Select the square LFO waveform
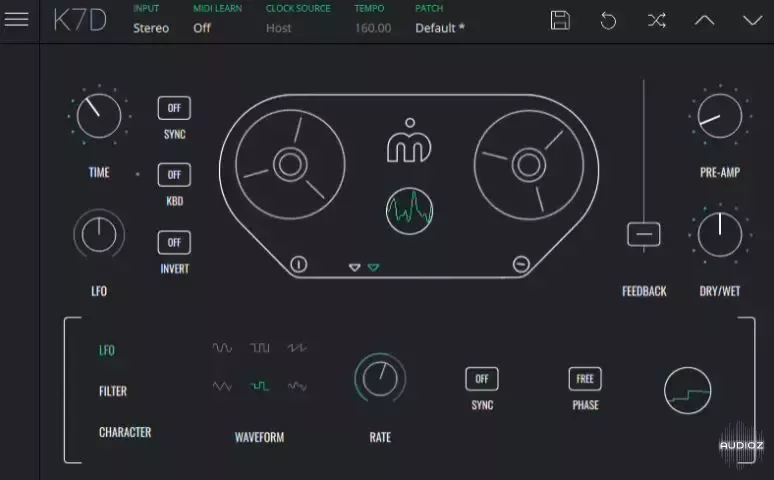The image size is (774, 480). (260, 348)
